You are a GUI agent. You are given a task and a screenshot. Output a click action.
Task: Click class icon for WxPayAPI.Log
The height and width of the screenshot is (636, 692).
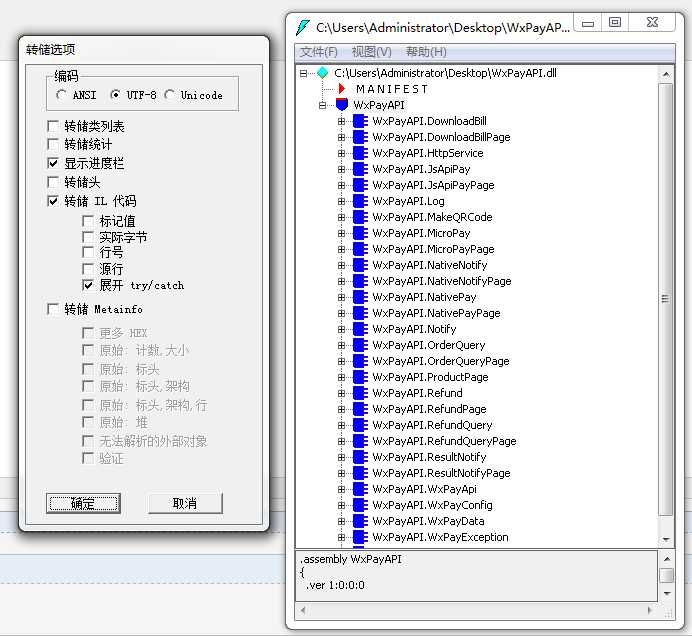360,201
